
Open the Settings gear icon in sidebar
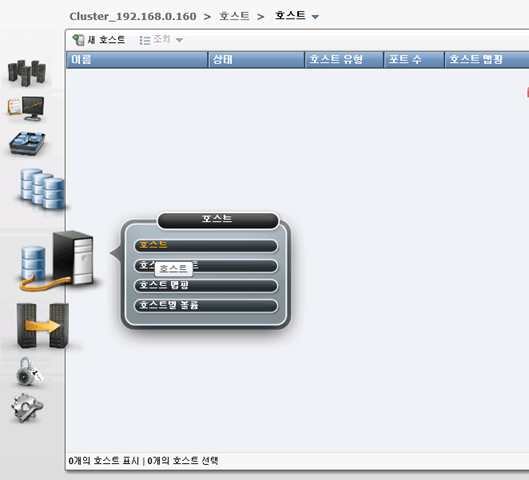coord(27,407)
